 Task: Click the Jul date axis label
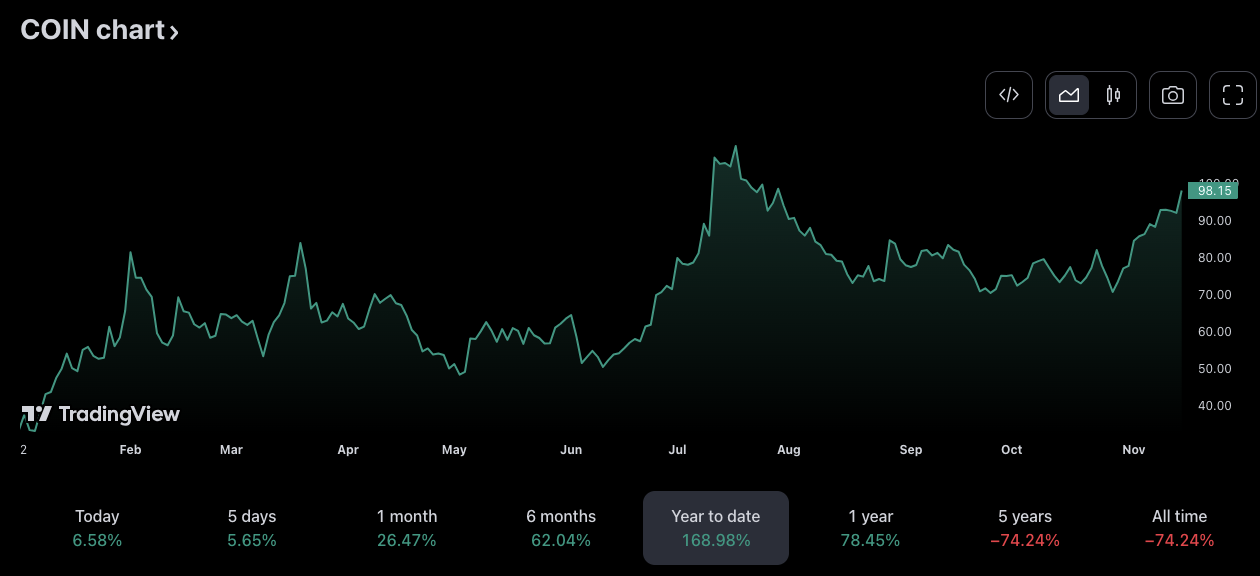[677, 450]
